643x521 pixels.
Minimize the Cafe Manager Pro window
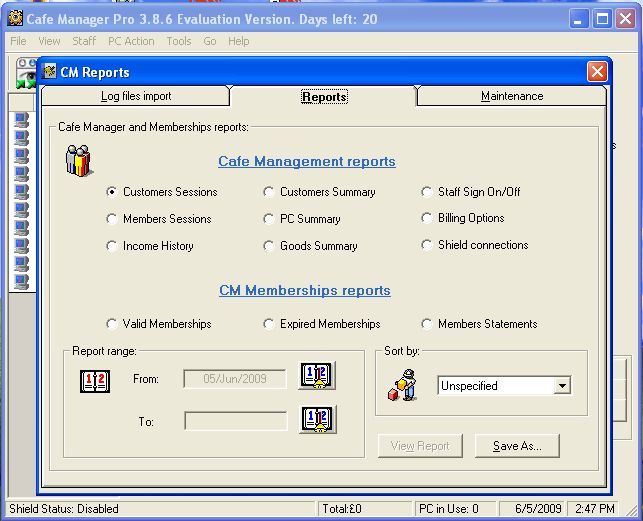[579, 19]
